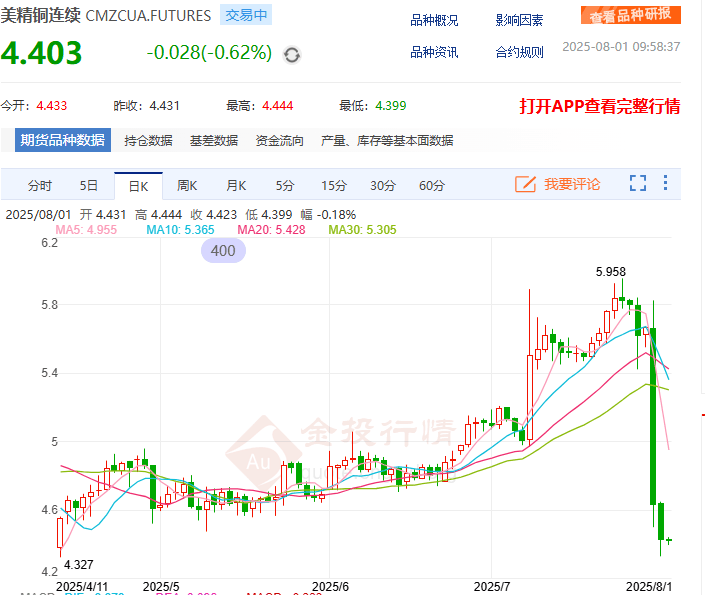Switch to 15分 interval tab
This screenshot has height=595, width=705.
pyautogui.click(x=334, y=185)
